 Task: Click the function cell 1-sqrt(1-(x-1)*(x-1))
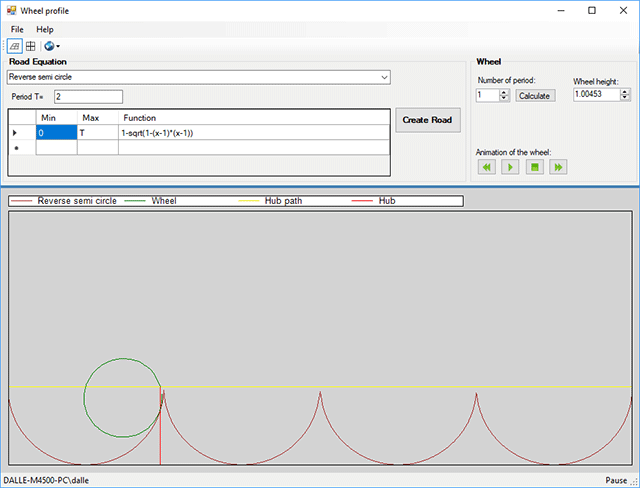(254, 133)
